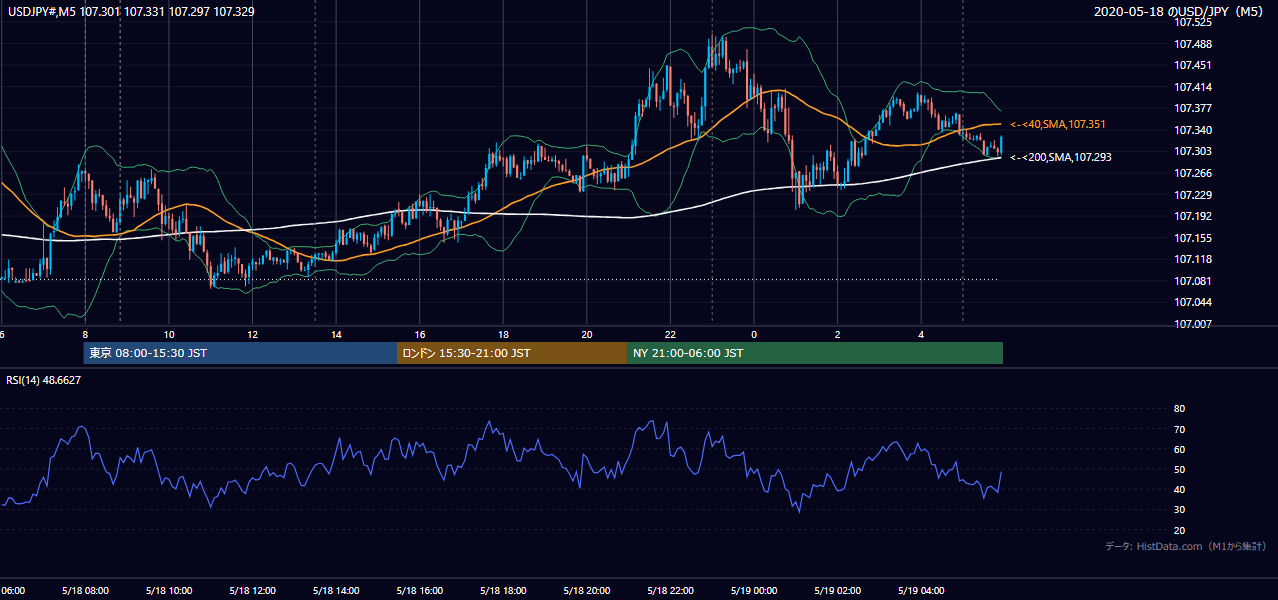Click the 200,SMA,107.293 white label
Image resolution: width=1278 pixels, height=600 pixels.
(x=1059, y=157)
